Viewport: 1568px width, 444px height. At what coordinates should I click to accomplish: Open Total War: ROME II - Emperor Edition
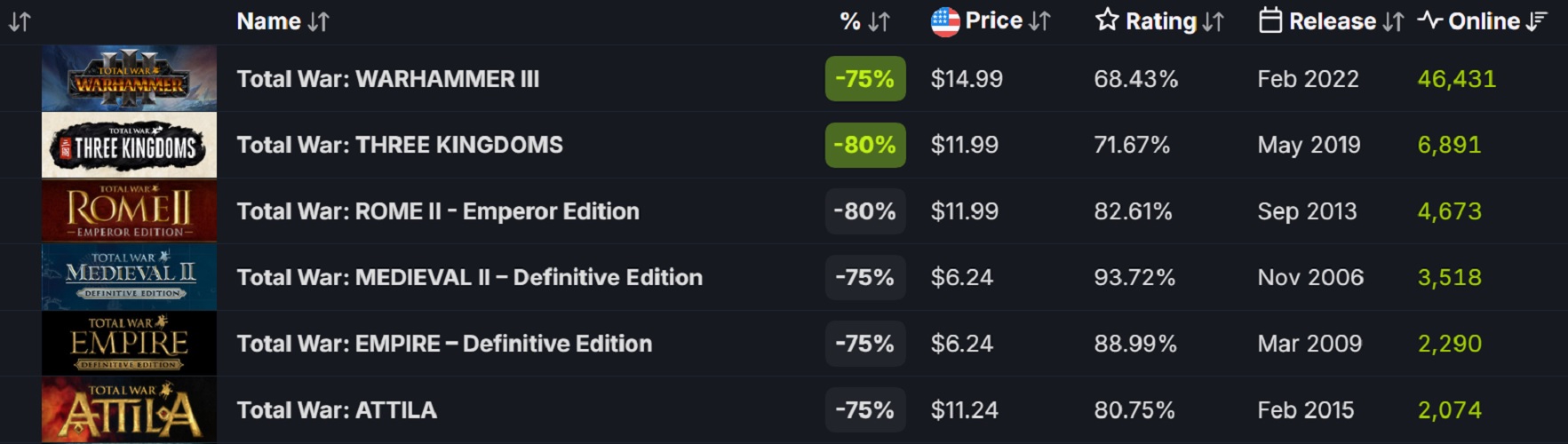tap(438, 211)
